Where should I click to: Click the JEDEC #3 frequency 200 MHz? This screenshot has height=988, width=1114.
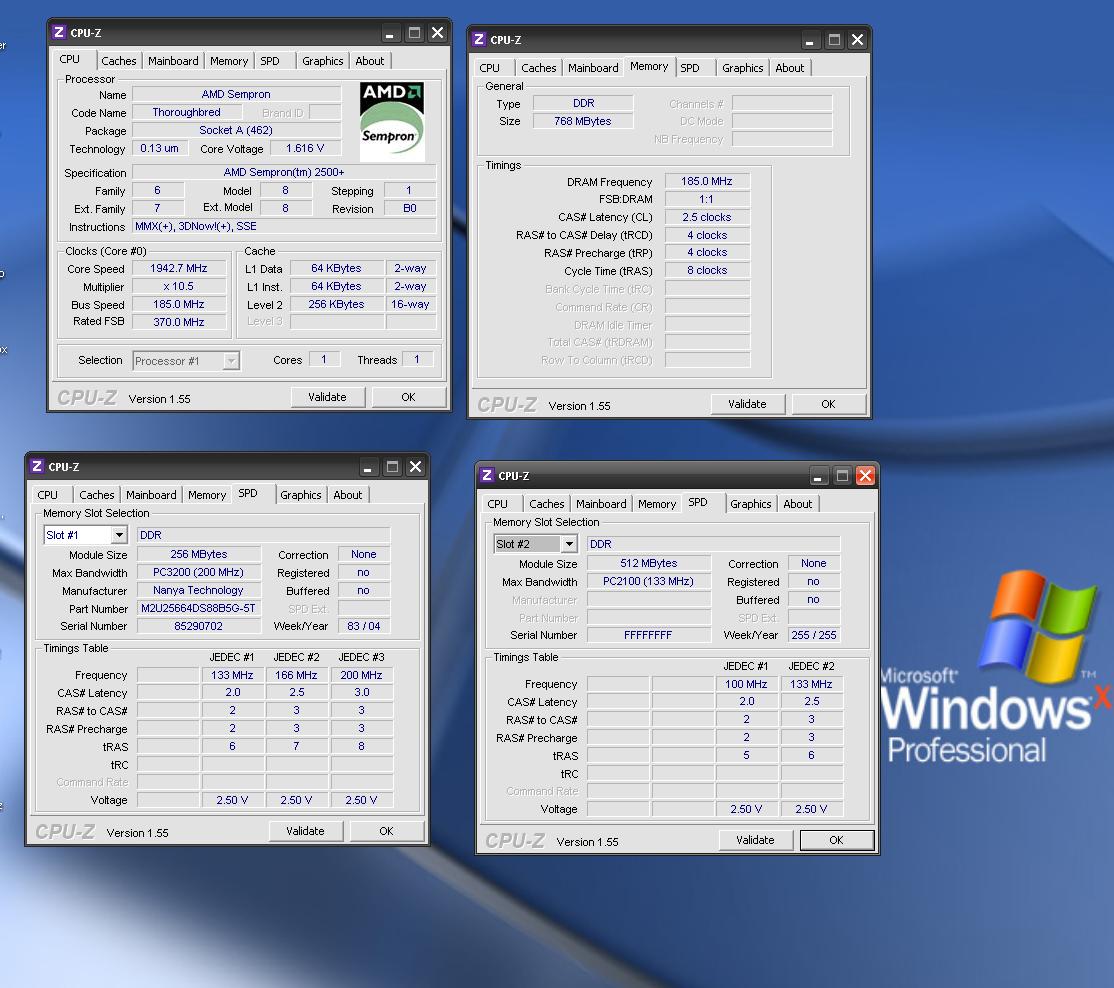362,675
